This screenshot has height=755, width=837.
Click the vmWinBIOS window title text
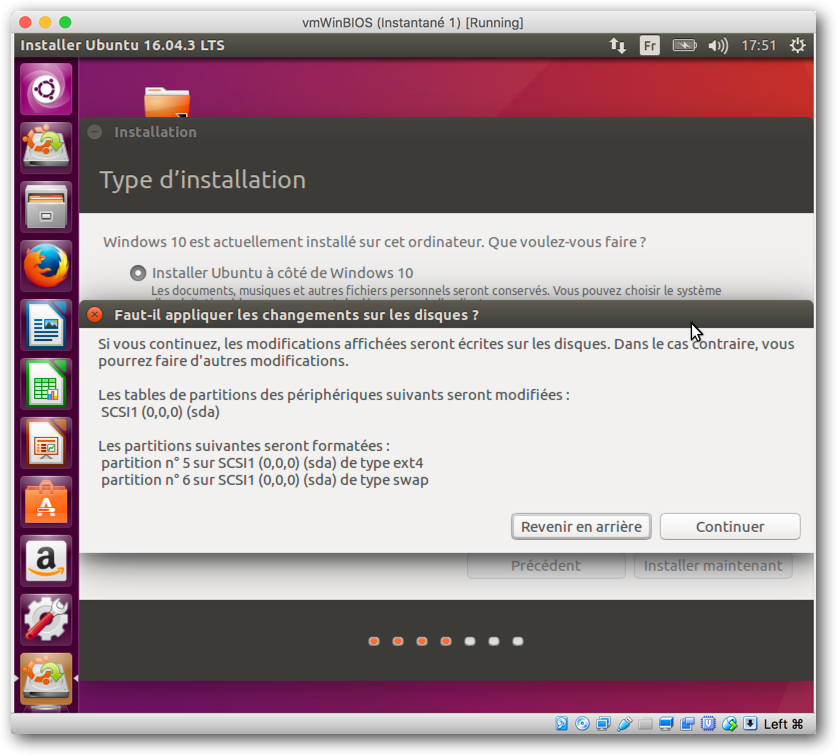point(413,22)
